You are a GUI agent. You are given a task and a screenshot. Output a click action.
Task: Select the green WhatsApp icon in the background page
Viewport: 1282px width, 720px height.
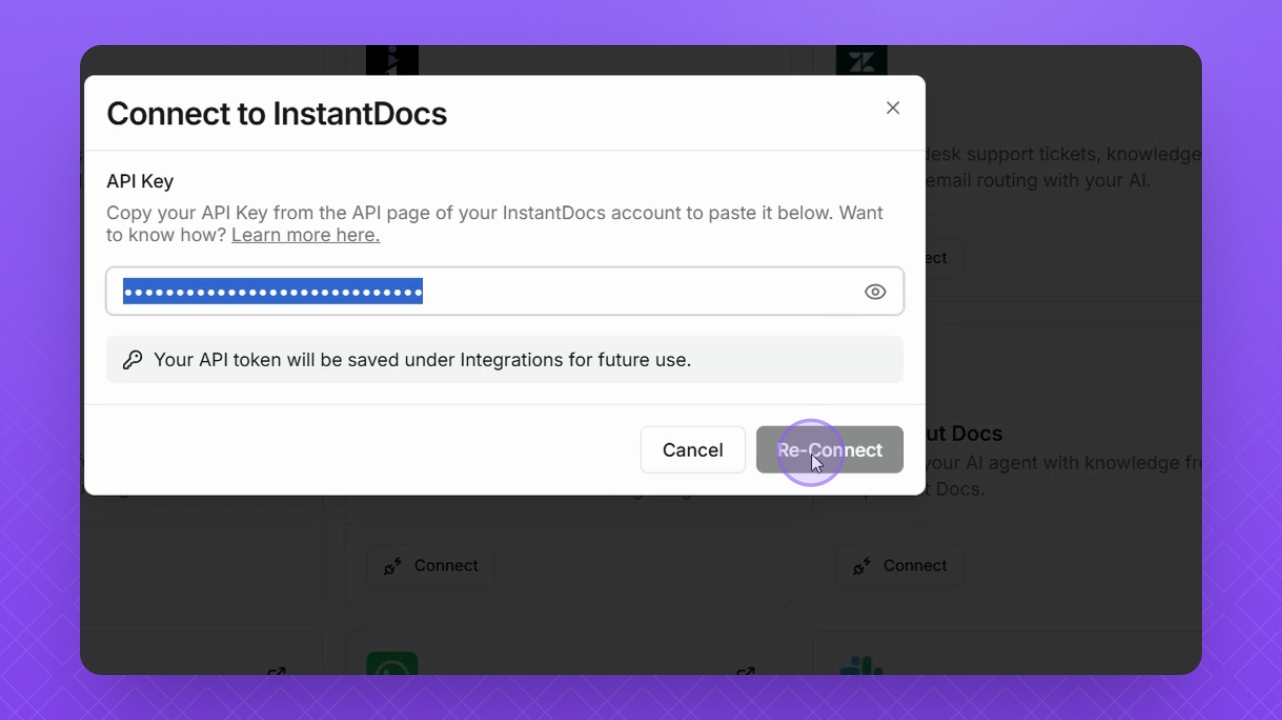click(392, 663)
